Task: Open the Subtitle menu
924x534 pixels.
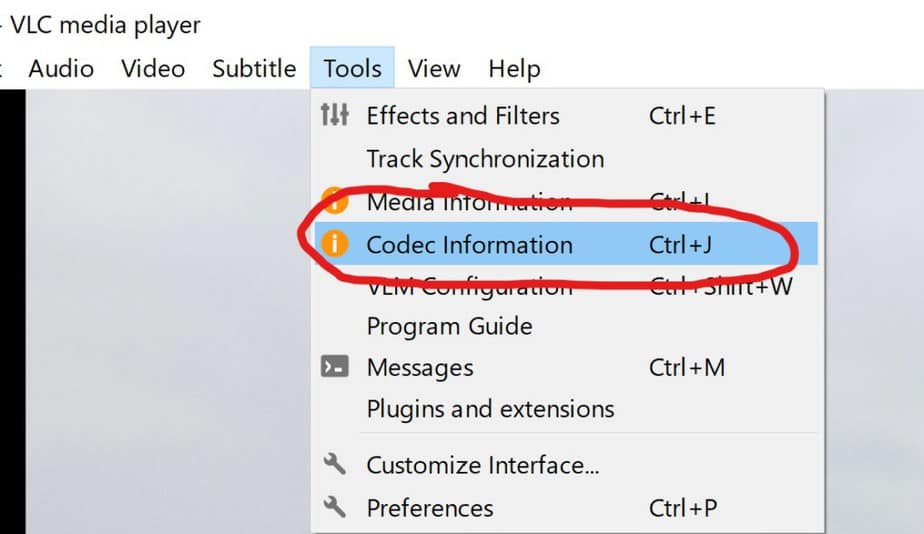Action: (x=254, y=68)
